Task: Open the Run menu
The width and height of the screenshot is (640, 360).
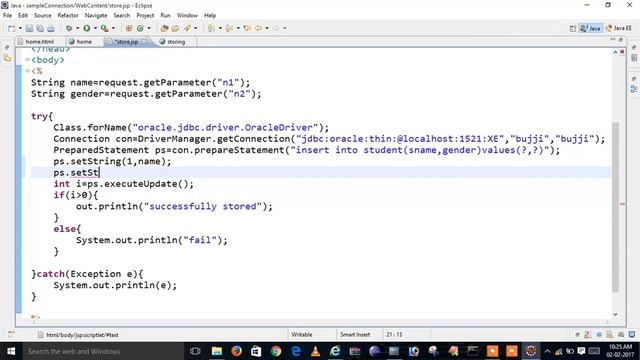Action: click(x=165, y=15)
